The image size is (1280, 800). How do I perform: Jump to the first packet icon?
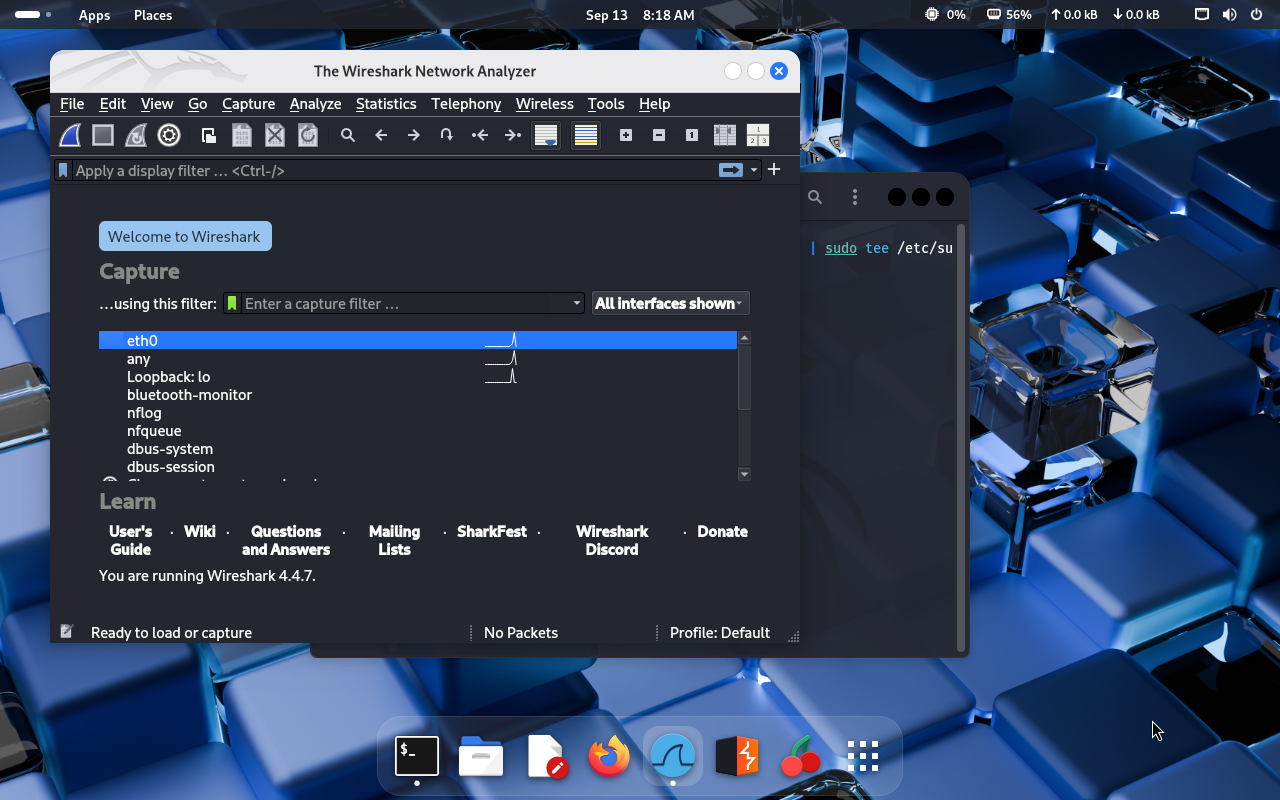pos(480,135)
